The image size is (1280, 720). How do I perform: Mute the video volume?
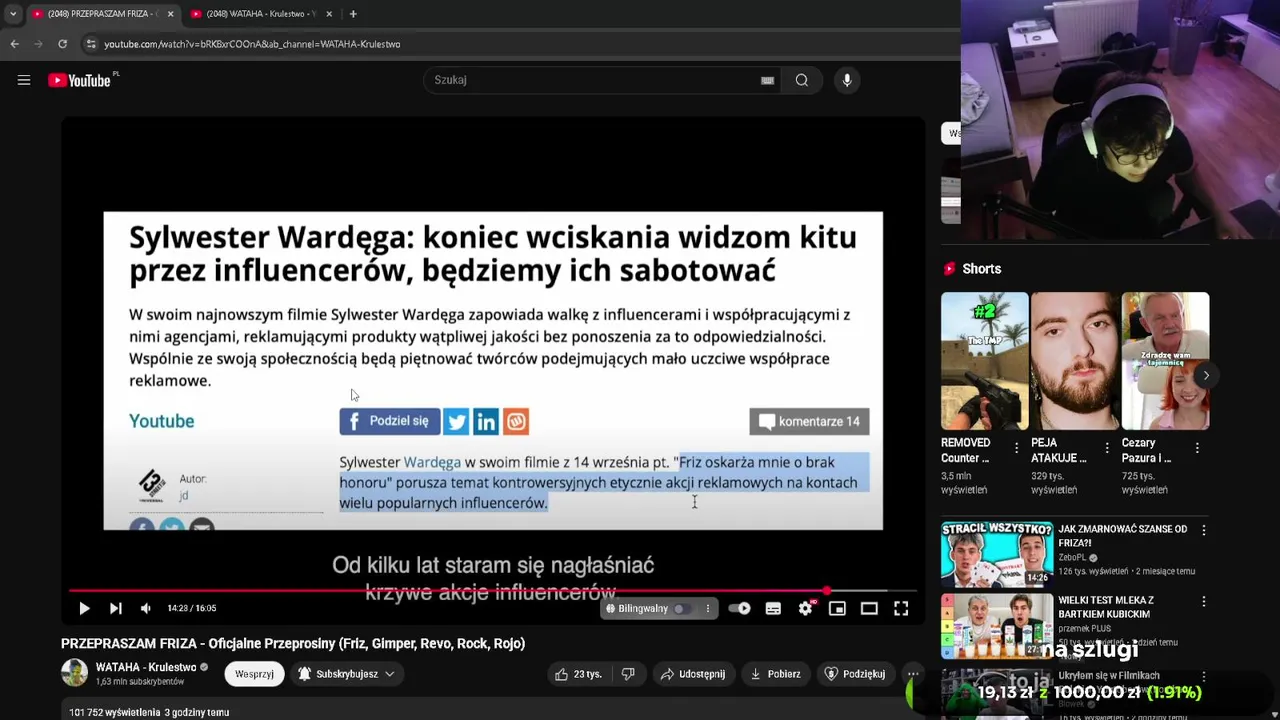point(146,608)
